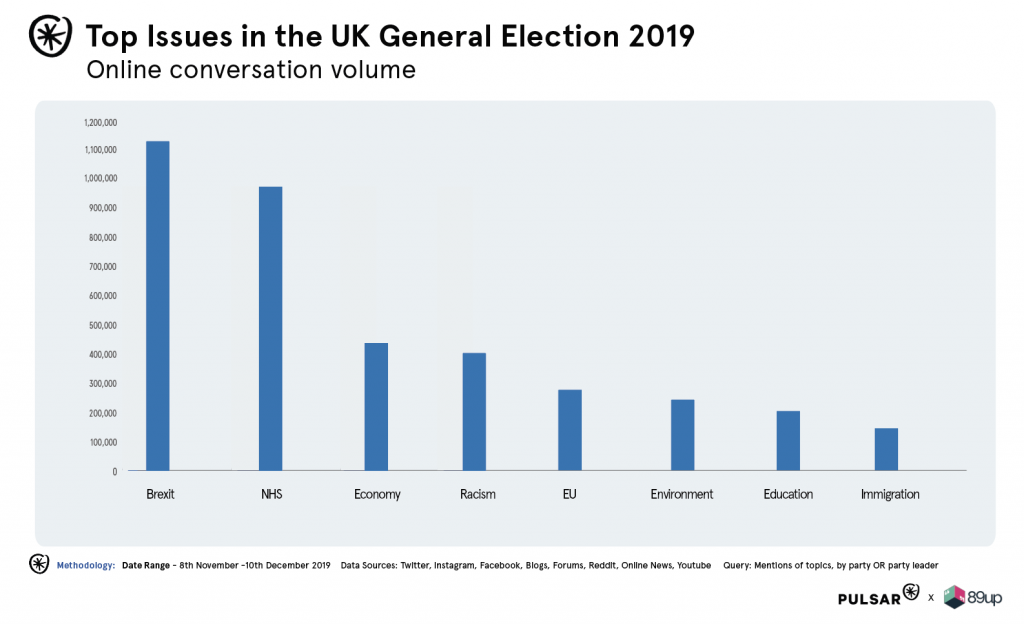Click the Online conversation volume subtitle
This screenshot has height=624, width=1024.
[x=251, y=70]
